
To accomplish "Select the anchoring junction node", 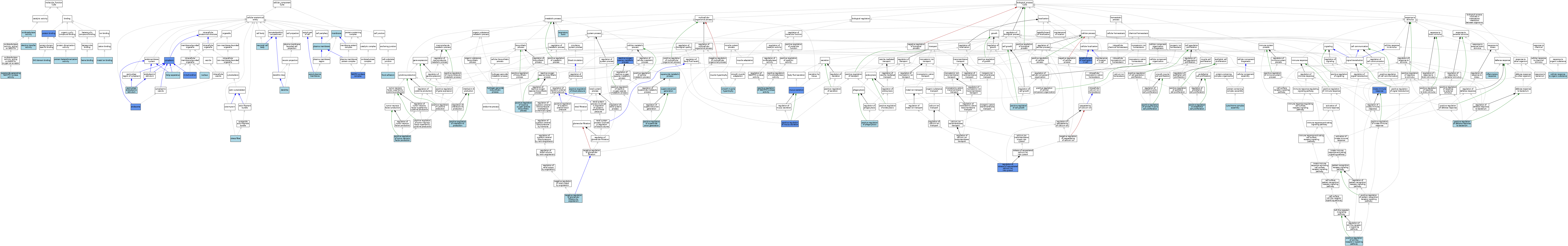I will pyautogui.click(x=388, y=46).
